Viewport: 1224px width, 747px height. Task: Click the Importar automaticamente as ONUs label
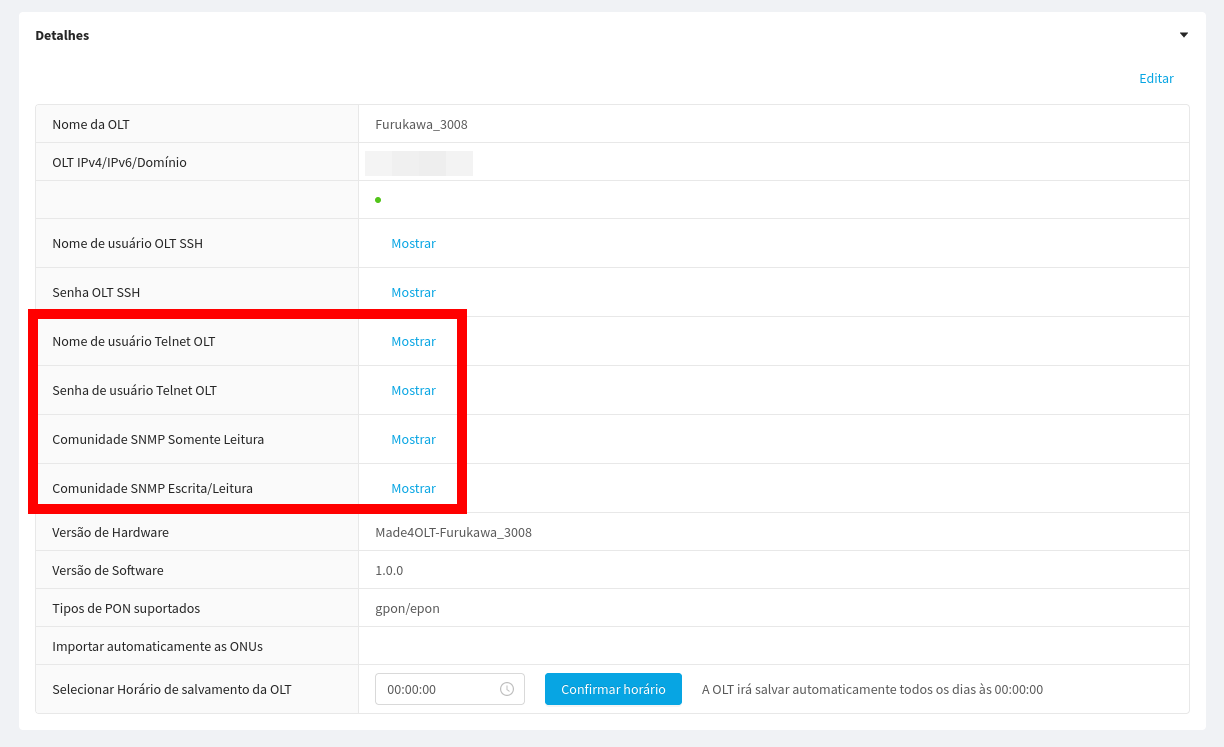tap(157, 646)
